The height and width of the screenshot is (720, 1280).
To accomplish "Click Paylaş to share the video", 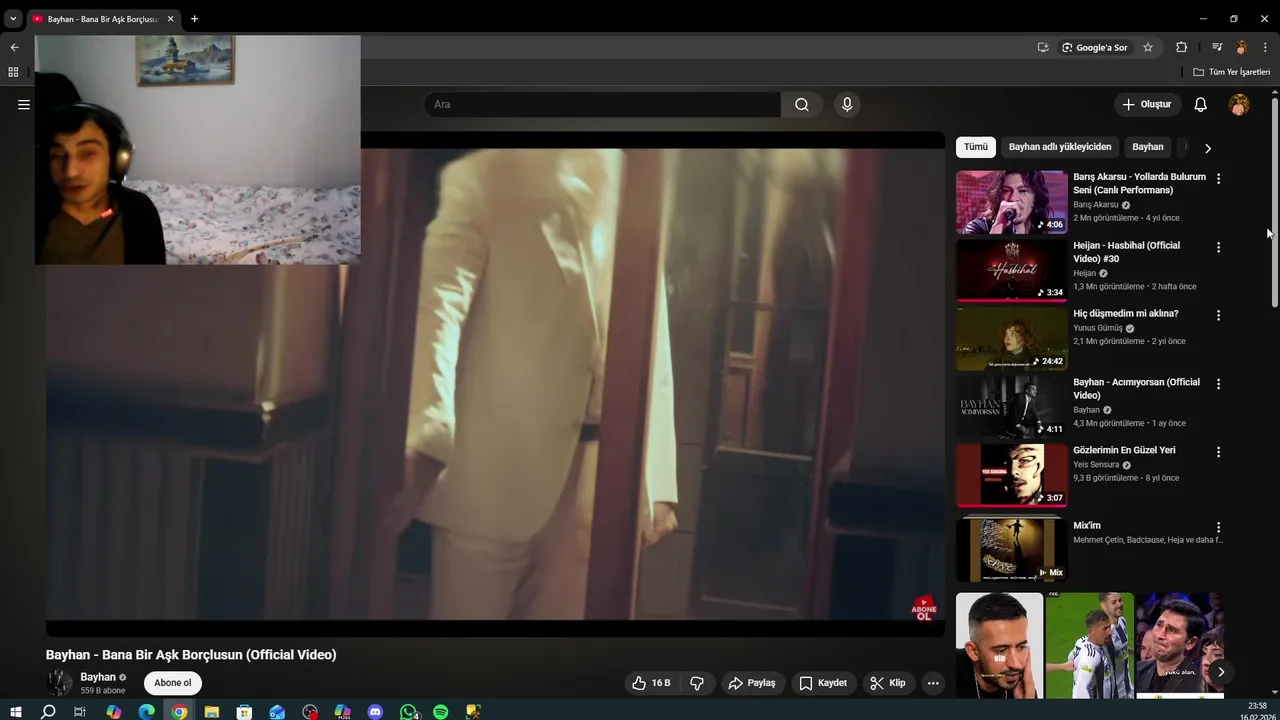I will [x=752, y=683].
